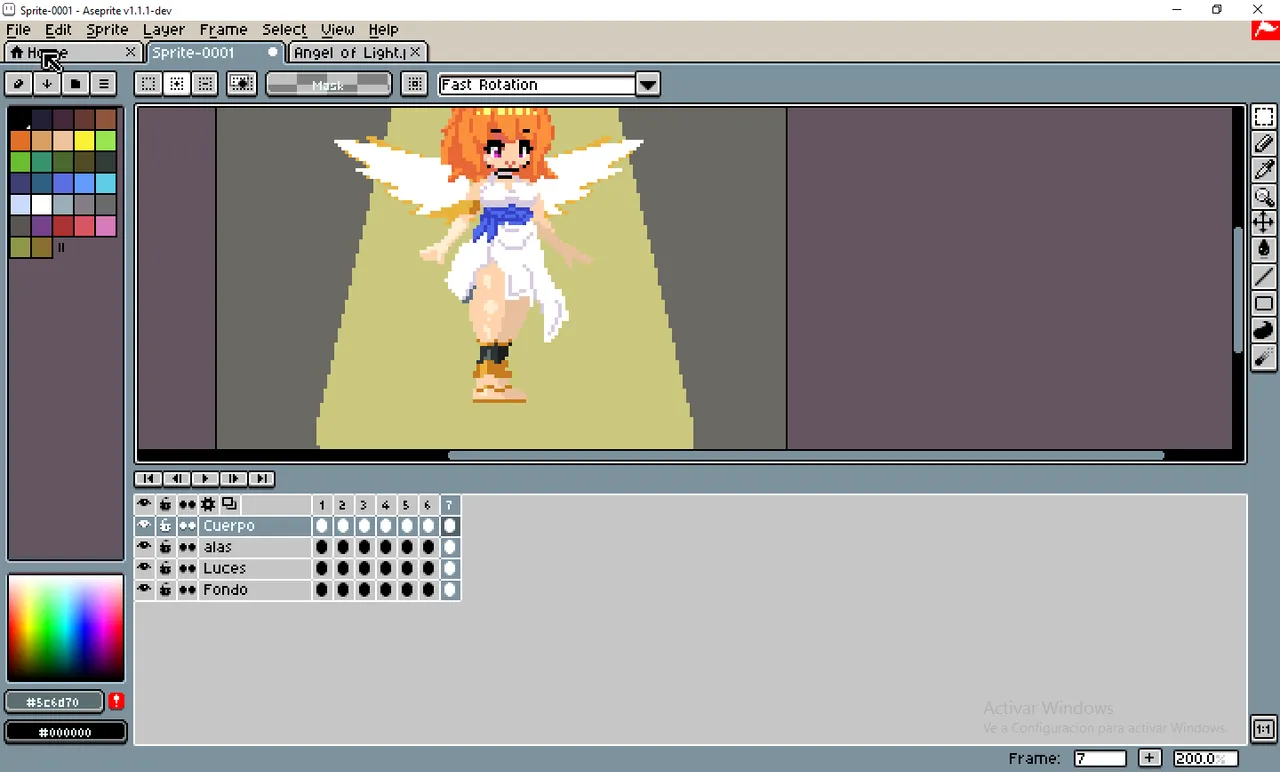Choose Add to selection mode icon
Viewport: 1280px width, 772px height.
coord(177,84)
